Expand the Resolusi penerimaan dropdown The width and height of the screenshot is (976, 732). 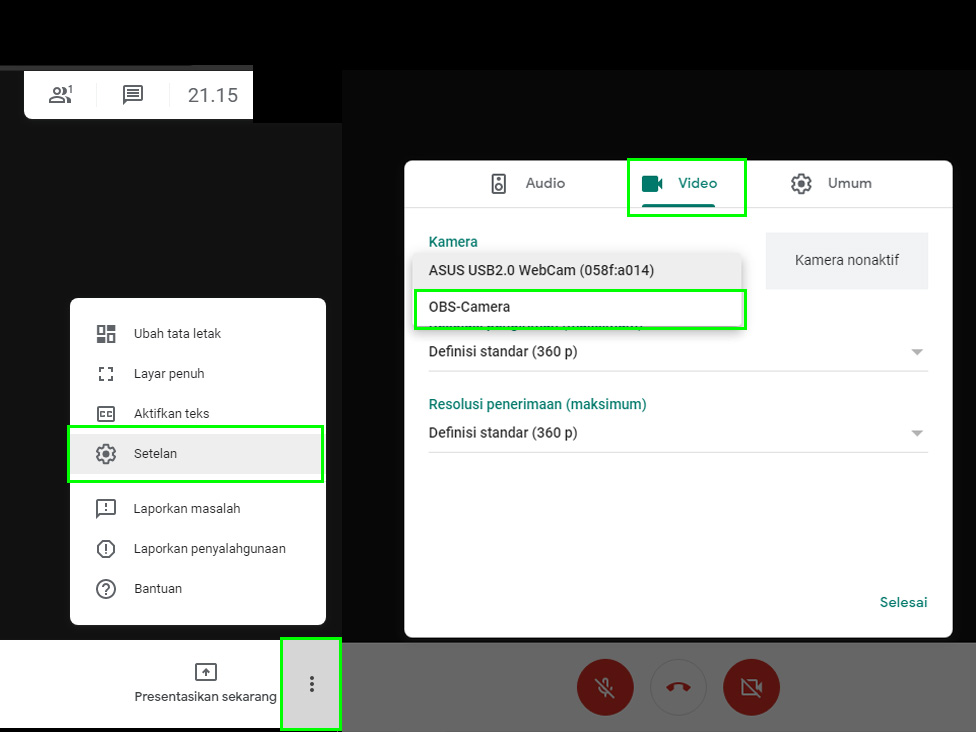[917, 432]
